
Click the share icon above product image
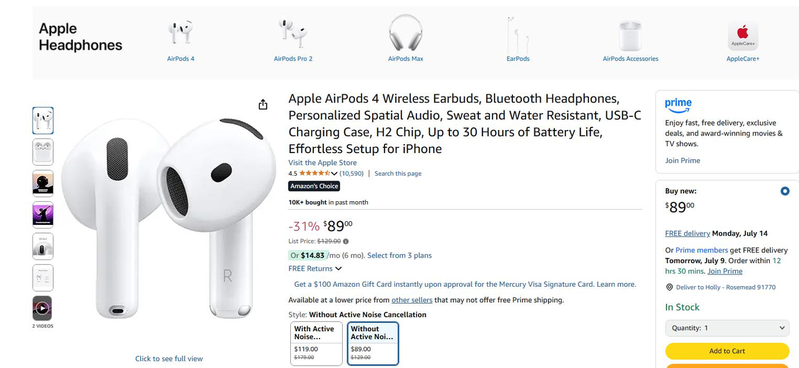click(262, 104)
